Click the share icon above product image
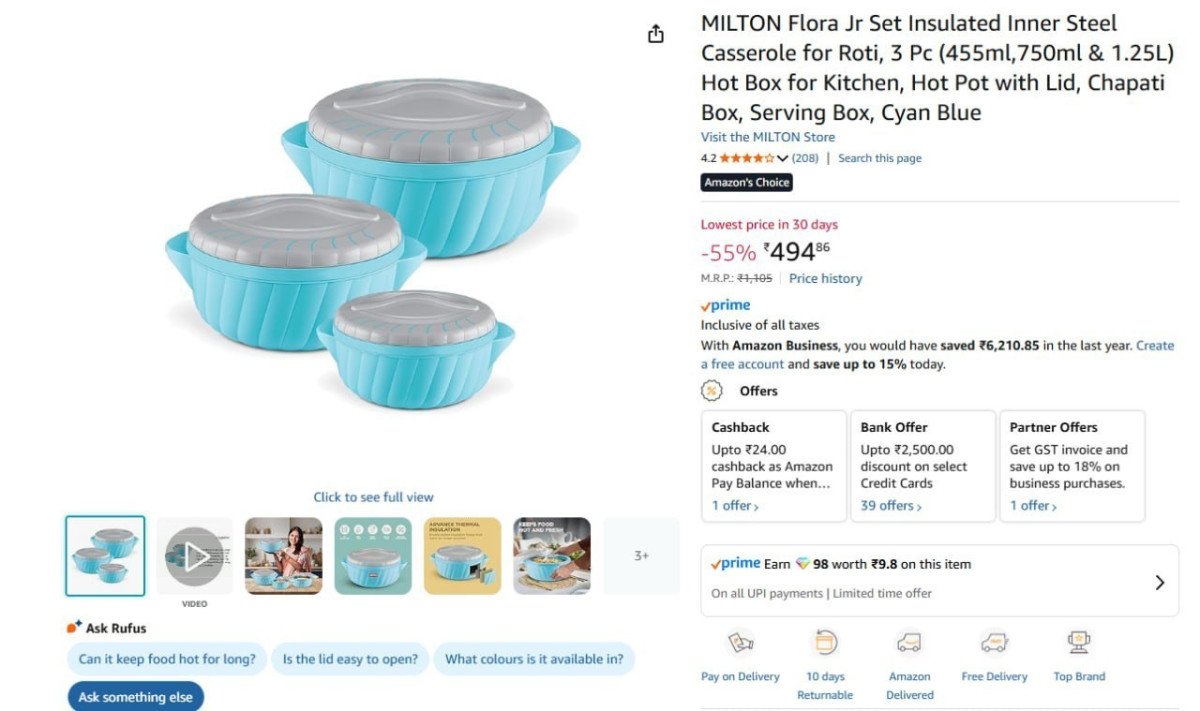This screenshot has width=1200, height=711. pyautogui.click(x=656, y=34)
